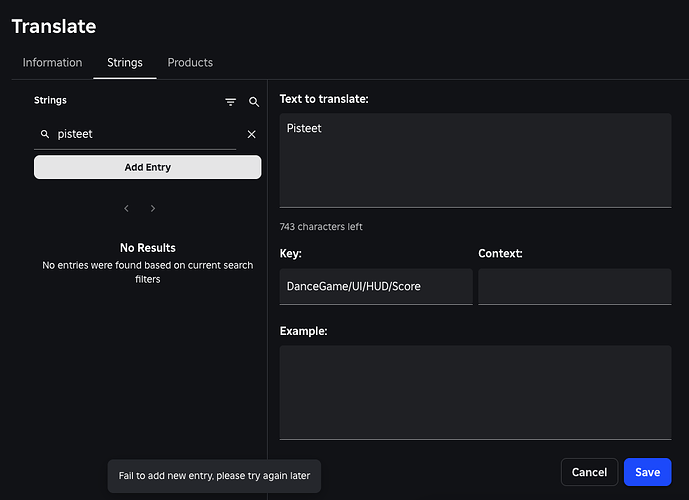689x500 pixels.
Task: Select the Strings tab
Action: pos(125,62)
